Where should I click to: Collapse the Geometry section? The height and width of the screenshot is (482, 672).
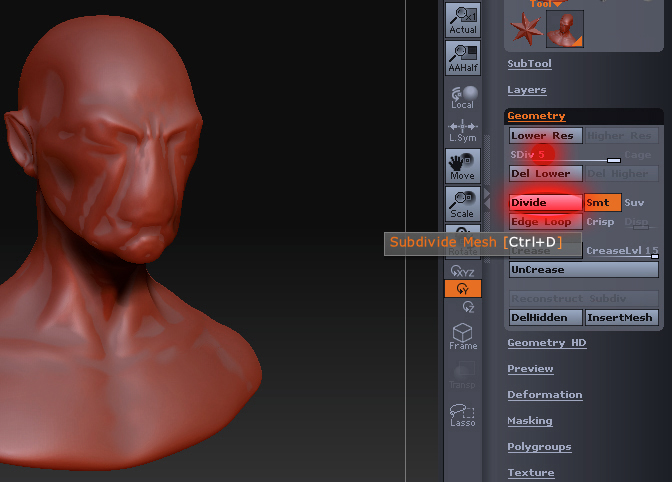(x=536, y=116)
